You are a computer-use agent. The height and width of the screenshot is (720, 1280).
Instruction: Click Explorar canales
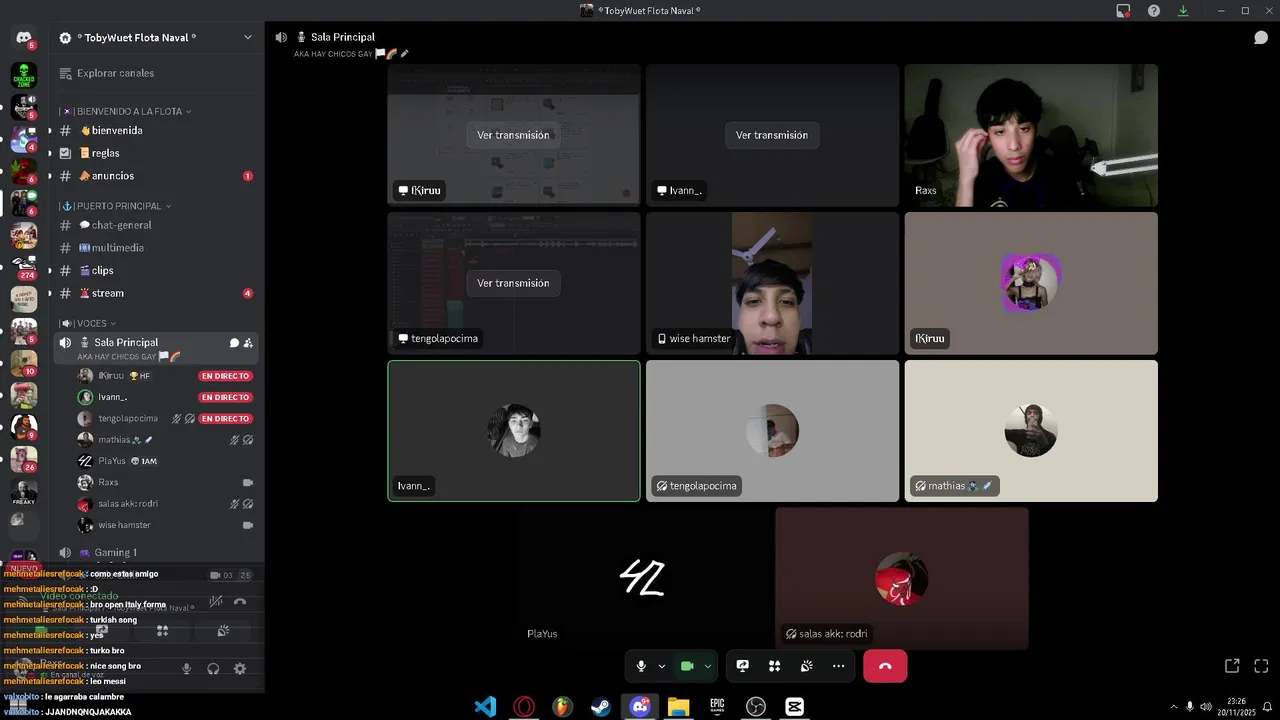(157, 73)
